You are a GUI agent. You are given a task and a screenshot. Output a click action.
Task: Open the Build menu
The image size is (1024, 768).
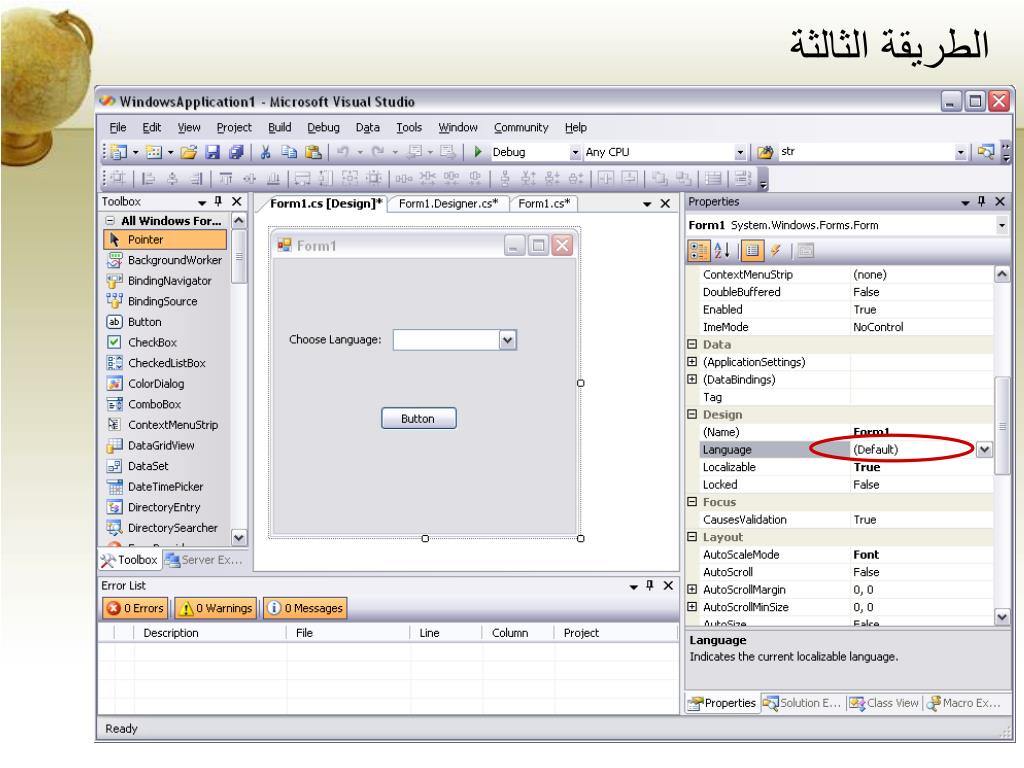[280, 127]
